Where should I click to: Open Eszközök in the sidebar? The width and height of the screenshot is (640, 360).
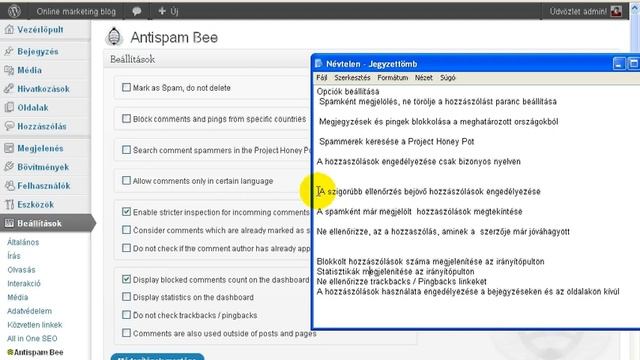point(36,204)
